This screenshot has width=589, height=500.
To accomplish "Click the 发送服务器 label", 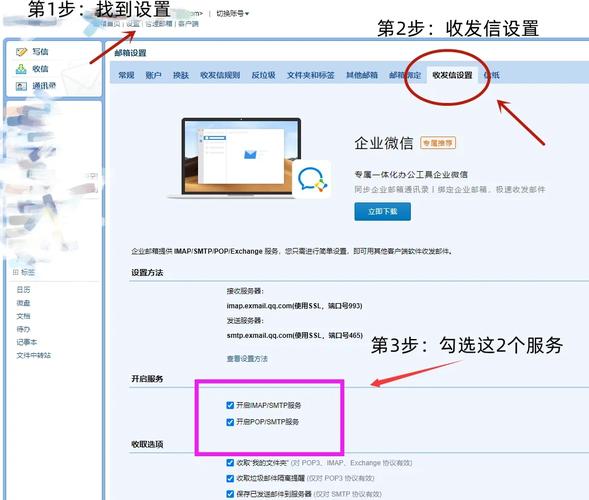I will click(245, 320).
